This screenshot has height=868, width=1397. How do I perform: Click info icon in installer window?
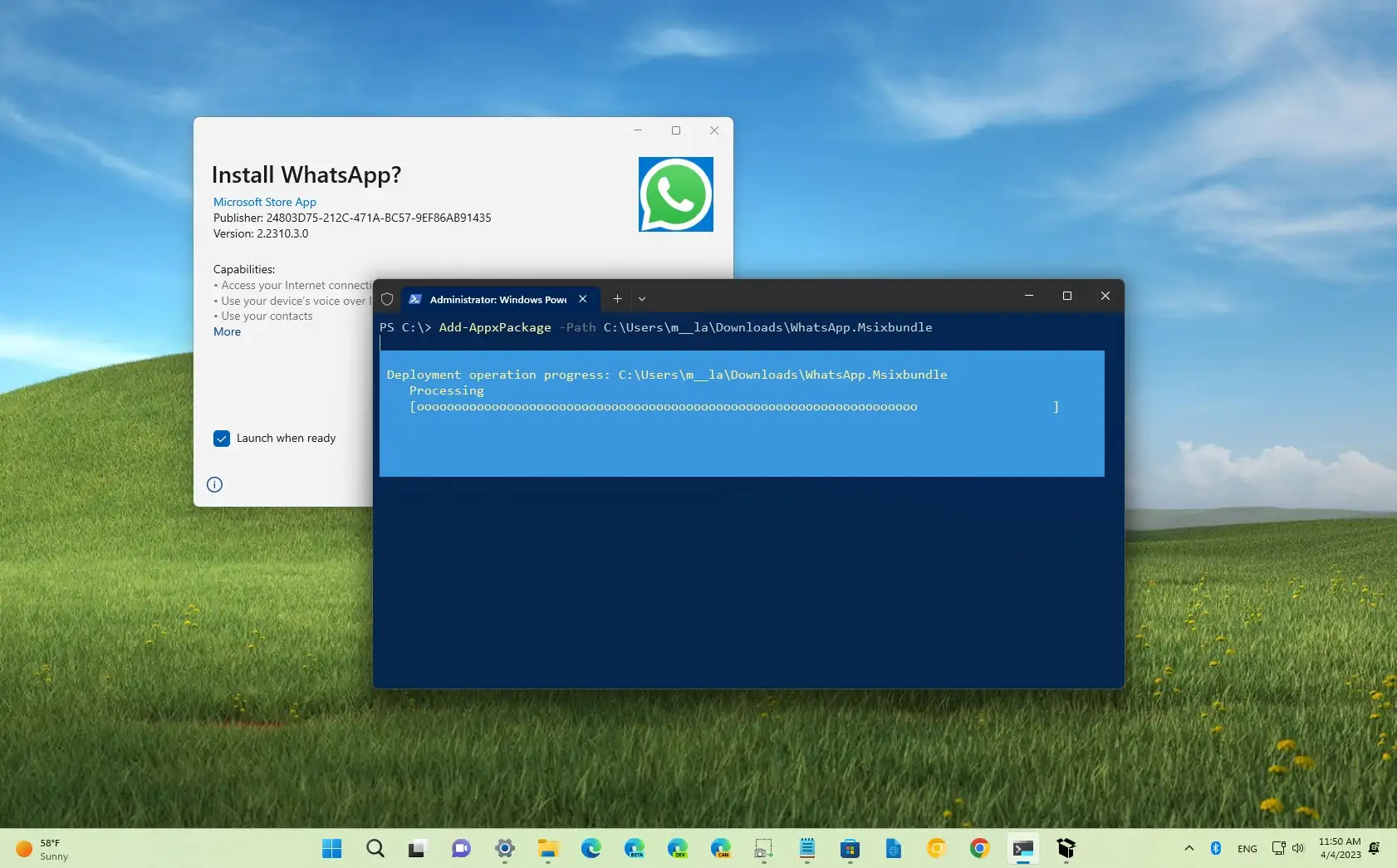(214, 485)
